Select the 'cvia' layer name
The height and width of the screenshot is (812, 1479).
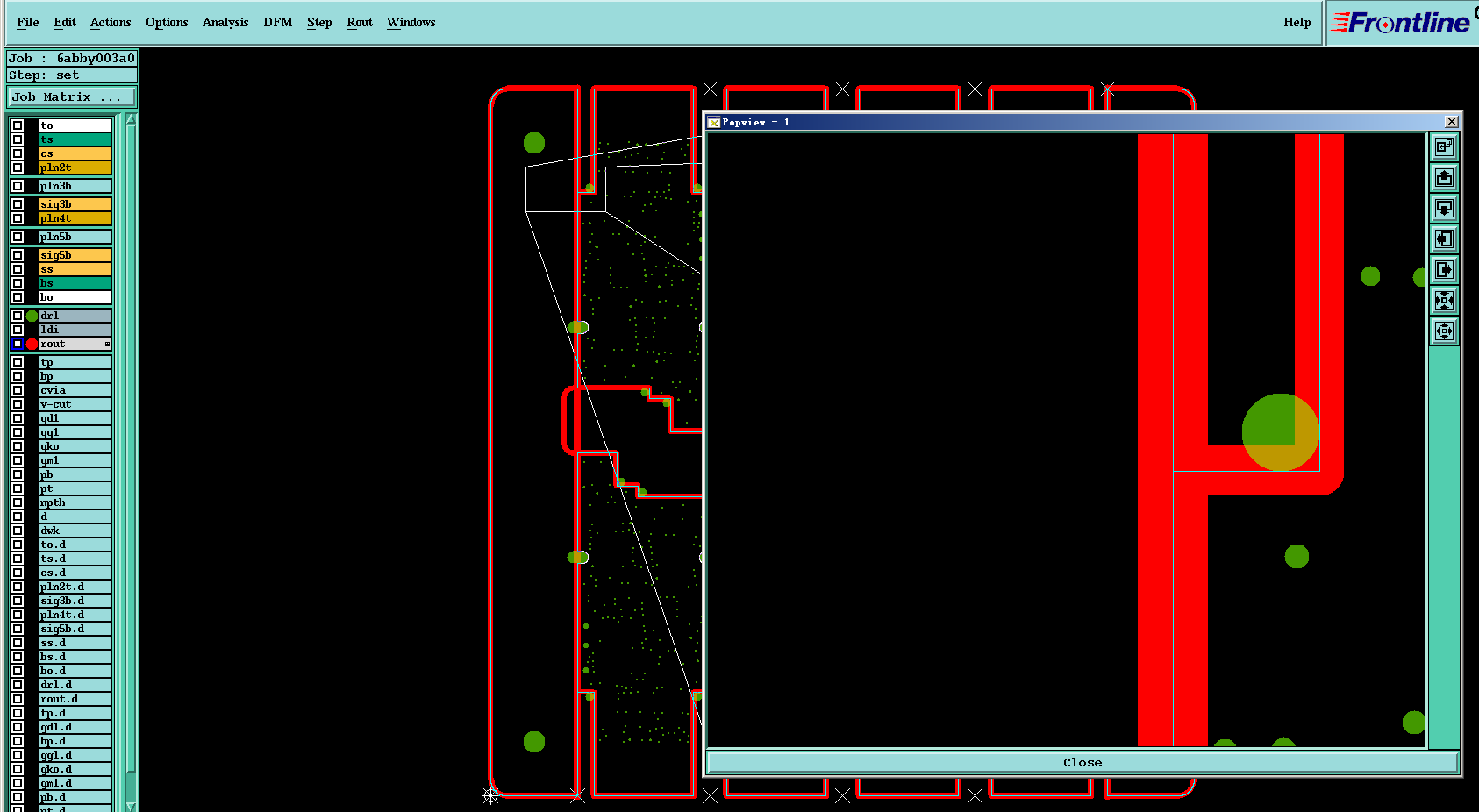(x=75, y=390)
